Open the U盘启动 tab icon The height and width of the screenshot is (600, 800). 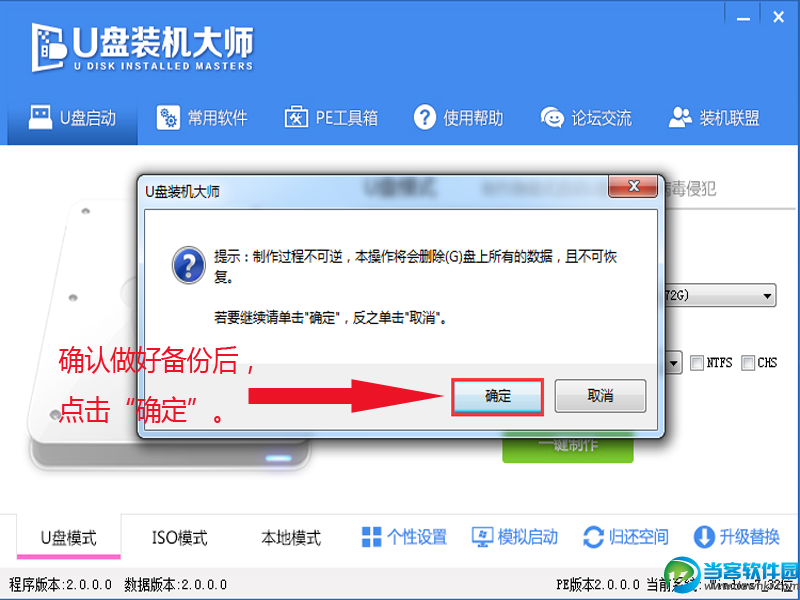point(40,118)
